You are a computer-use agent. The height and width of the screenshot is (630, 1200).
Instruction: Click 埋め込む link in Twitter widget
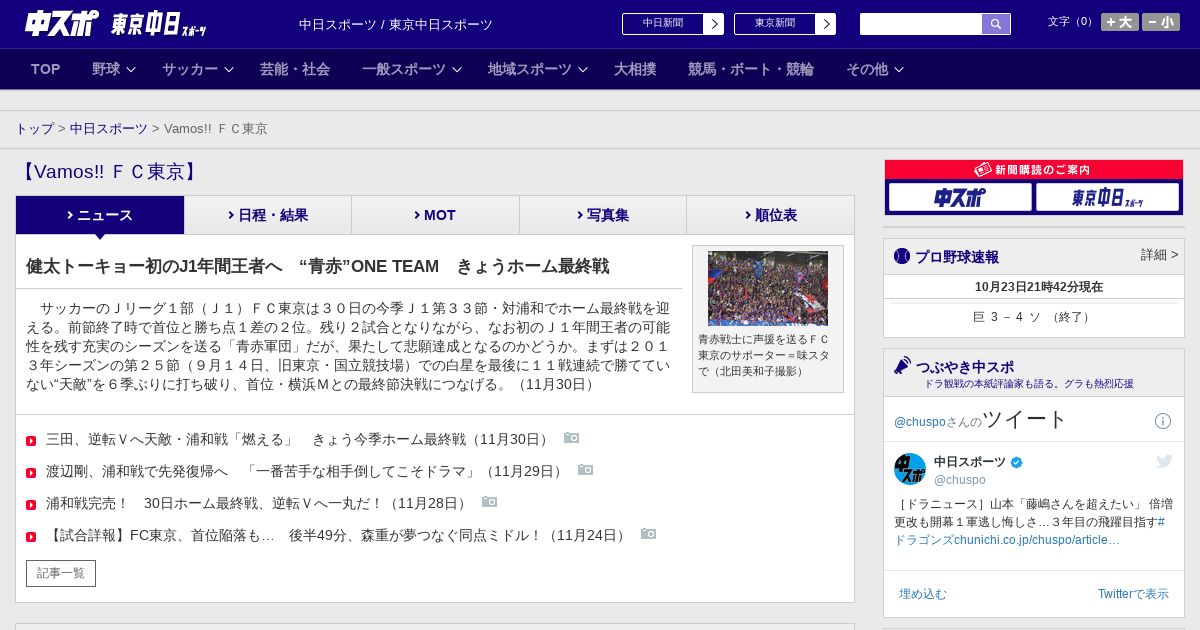[922, 594]
